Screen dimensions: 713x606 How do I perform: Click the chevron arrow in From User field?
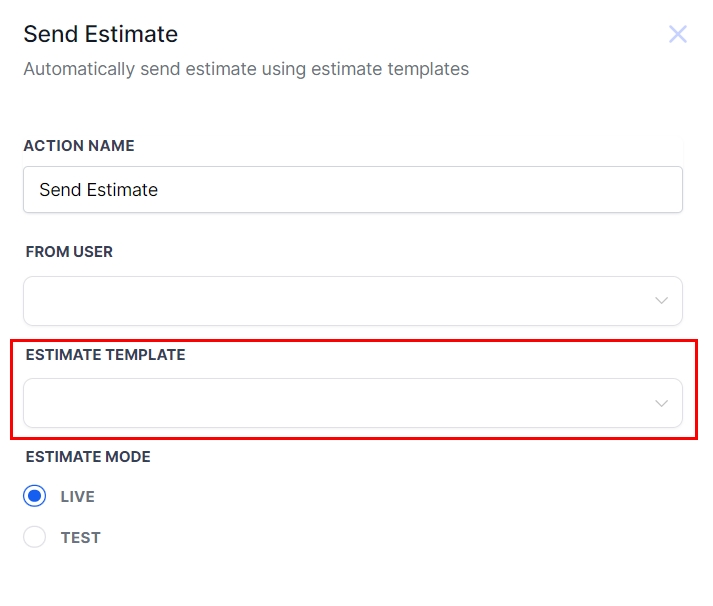click(x=661, y=301)
